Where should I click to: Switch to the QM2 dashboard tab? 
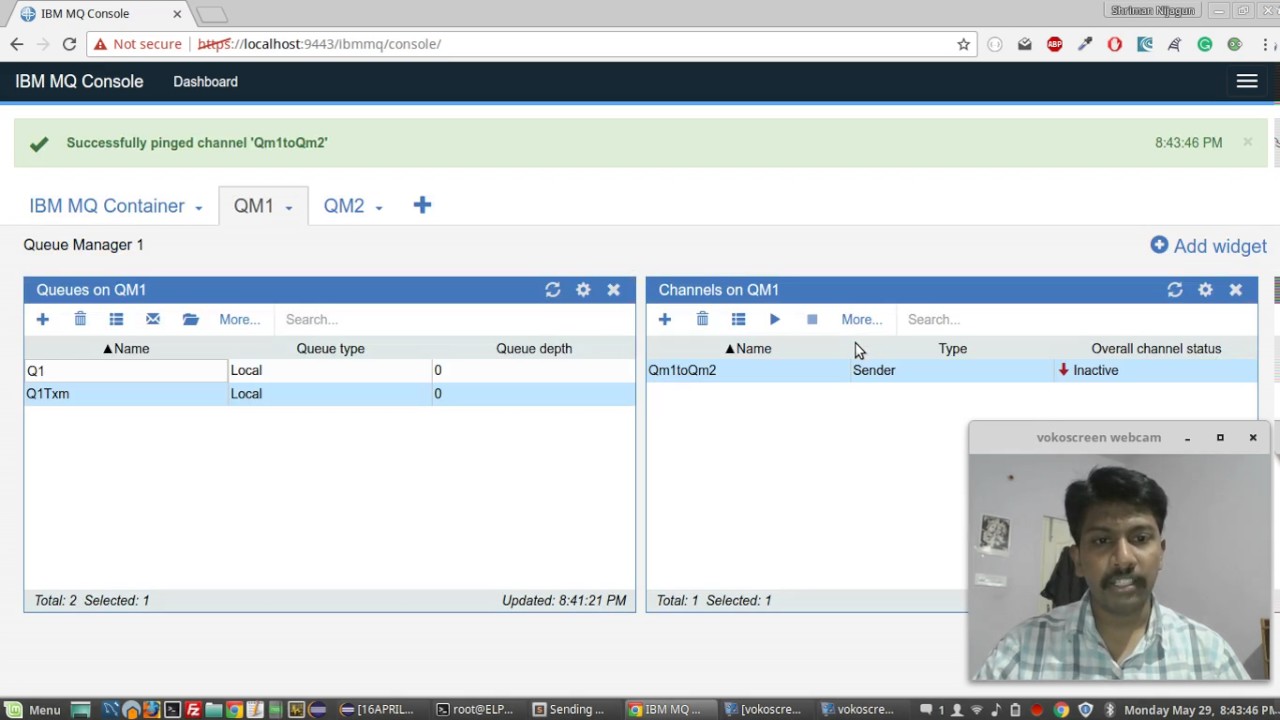coord(343,206)
